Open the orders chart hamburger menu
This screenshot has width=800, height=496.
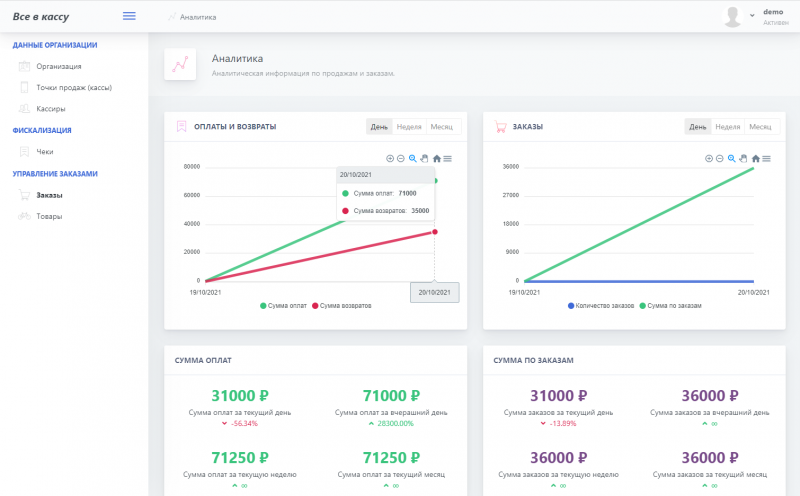tap(767, 158)
